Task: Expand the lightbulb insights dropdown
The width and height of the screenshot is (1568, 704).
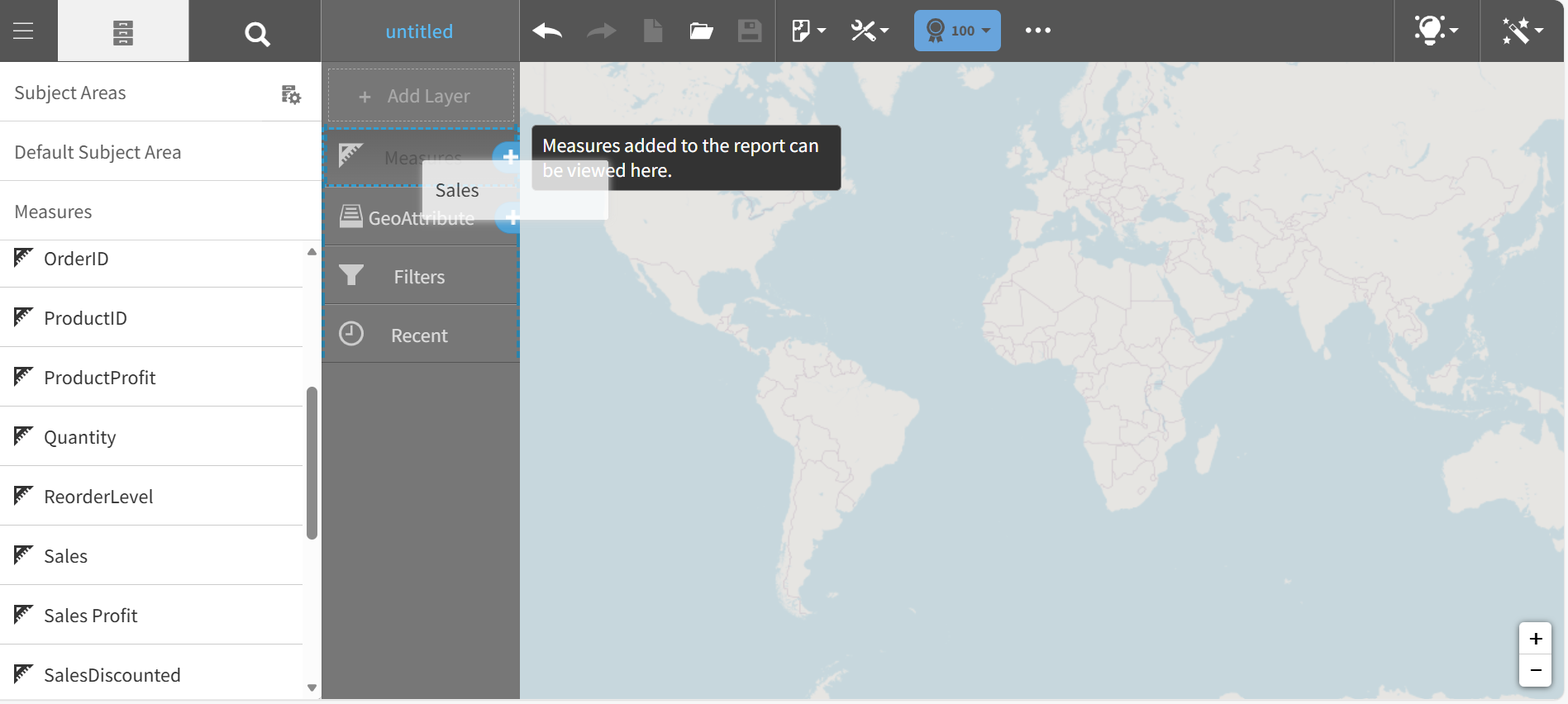Action: (1436, 31)
